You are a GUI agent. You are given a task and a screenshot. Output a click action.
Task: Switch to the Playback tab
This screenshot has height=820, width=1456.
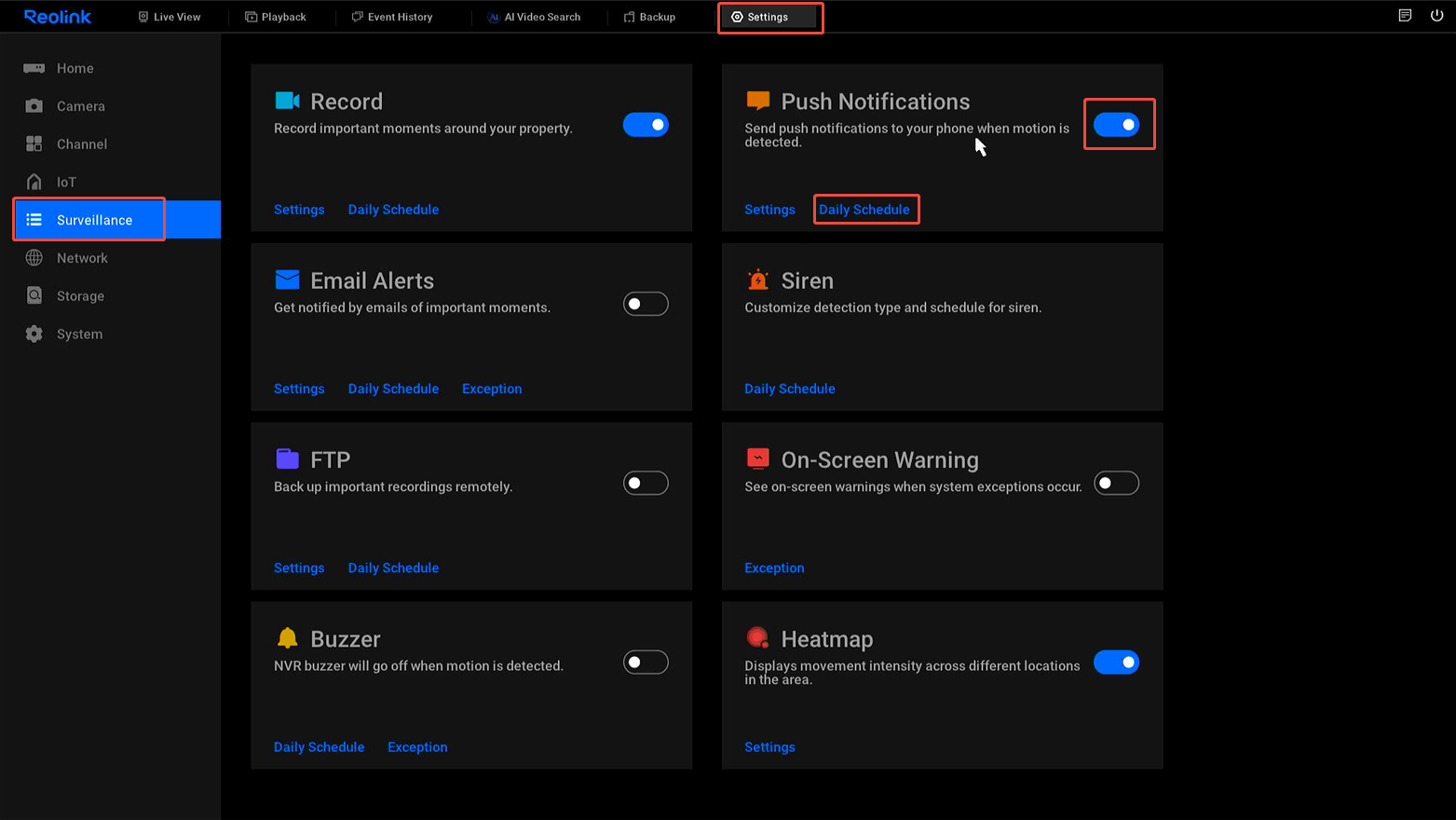click(x=276, y=17)
